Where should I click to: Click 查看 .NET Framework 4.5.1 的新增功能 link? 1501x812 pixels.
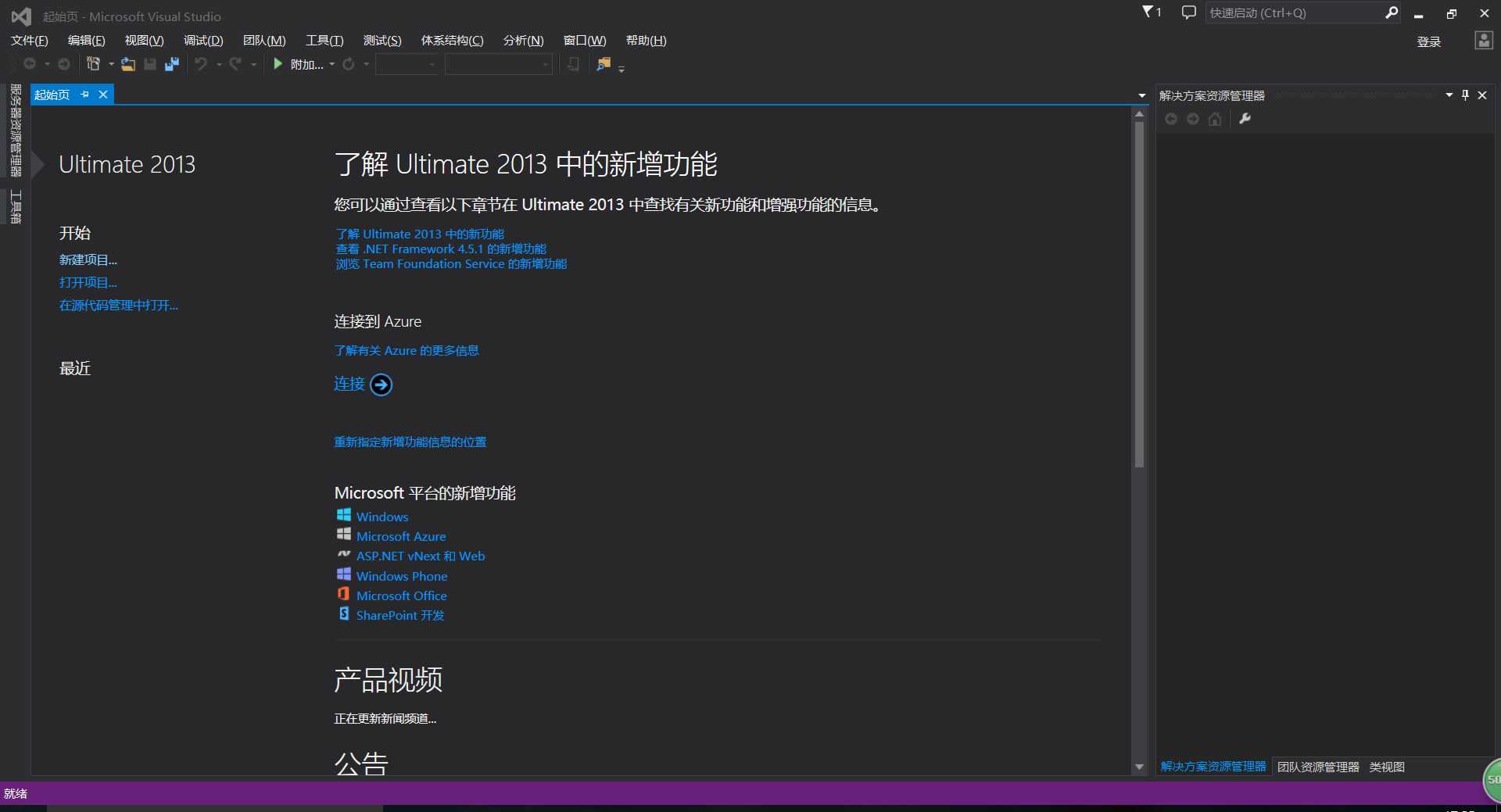coord(441,249)
